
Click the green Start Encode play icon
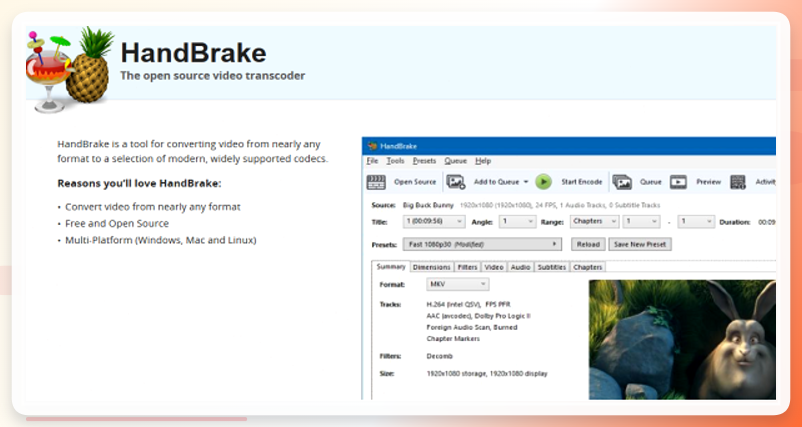pyautogui.click(x=543, y=182)
